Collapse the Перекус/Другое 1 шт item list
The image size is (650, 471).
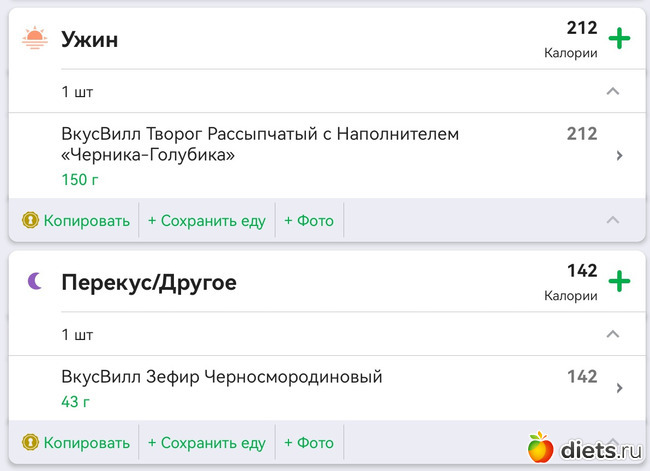[613, 334]
